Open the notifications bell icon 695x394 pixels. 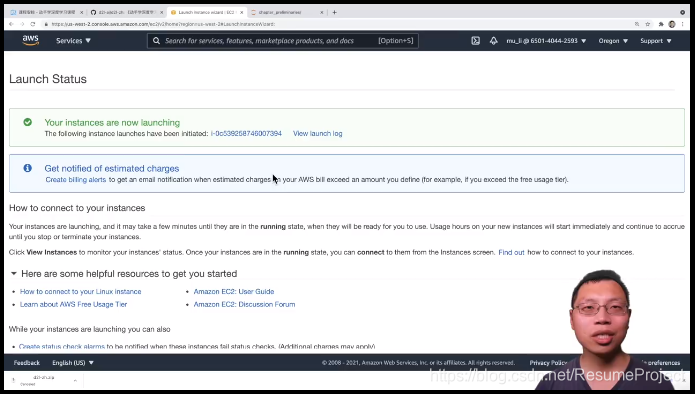pyautogui.click(x=493, y=41)
